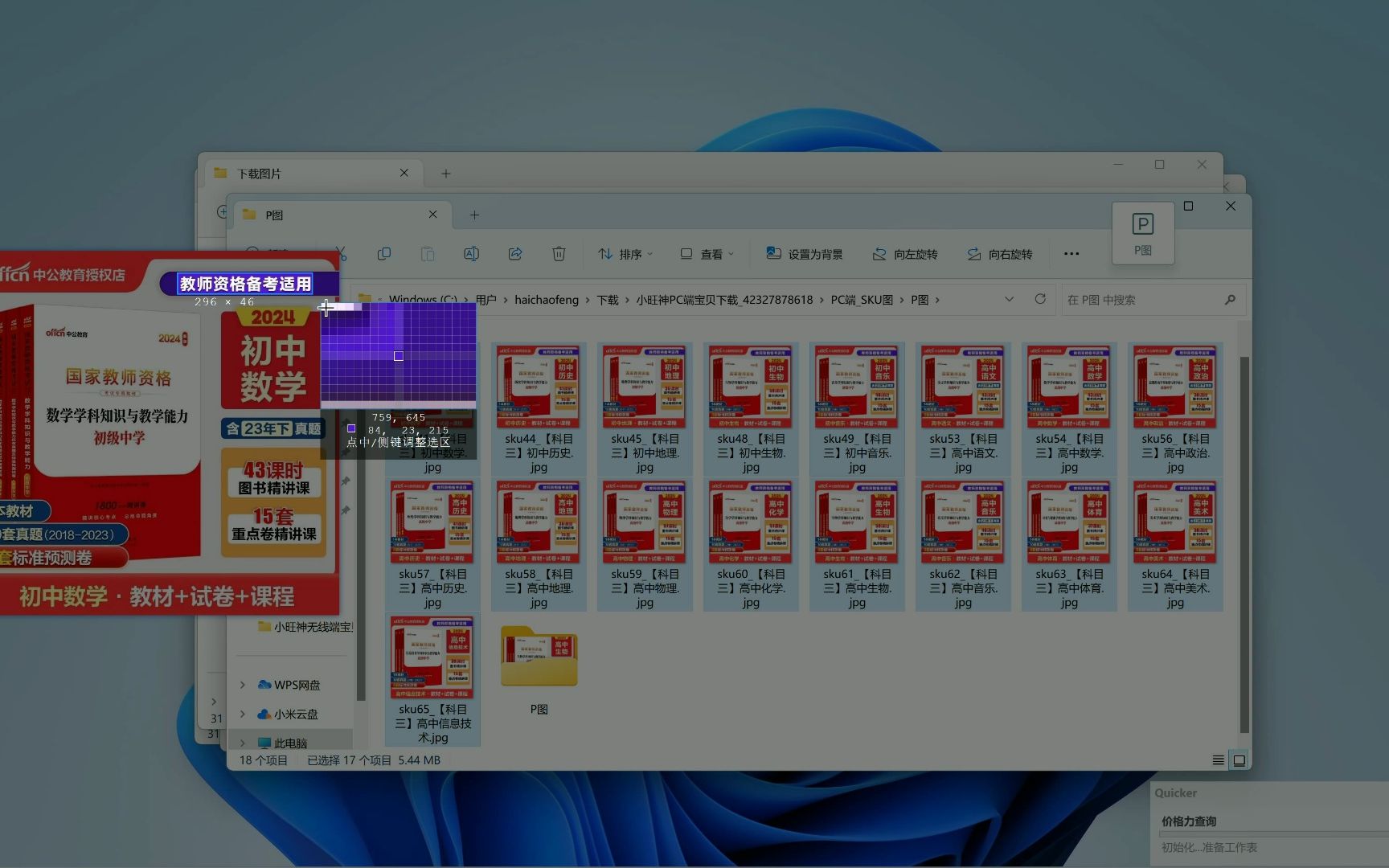This screenshot has width=1389, height=868.
Task: Click the 小旺神PC端宝贝下载_42327878618 breadcrumb
Action: (724, 300)
